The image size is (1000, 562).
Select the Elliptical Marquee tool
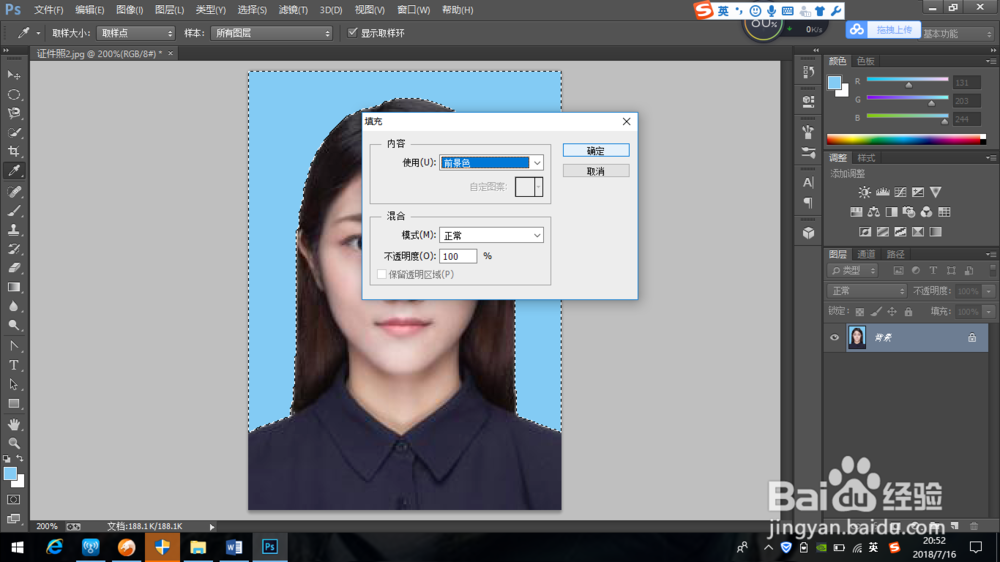(x=13, y=94)
